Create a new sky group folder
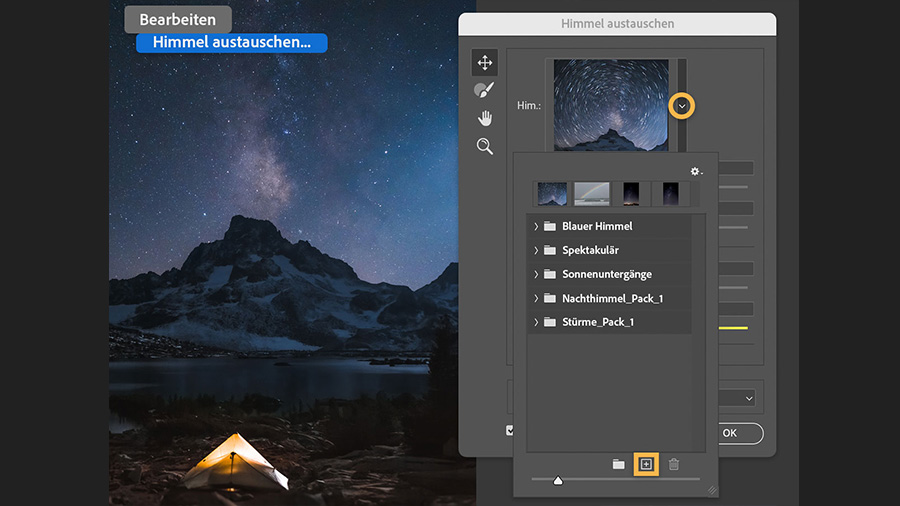900x506 pixels. point(618,464)
